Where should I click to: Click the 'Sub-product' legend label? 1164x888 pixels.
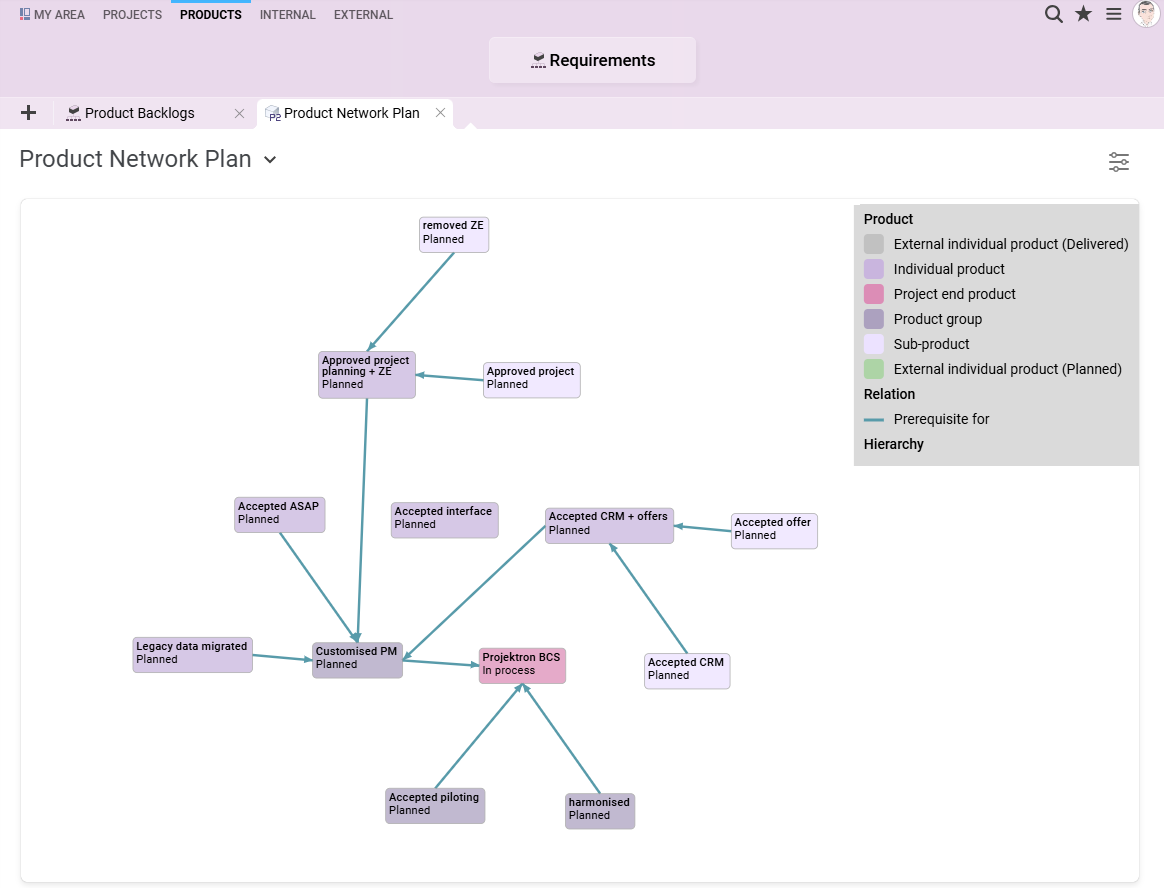coord(932,345)
